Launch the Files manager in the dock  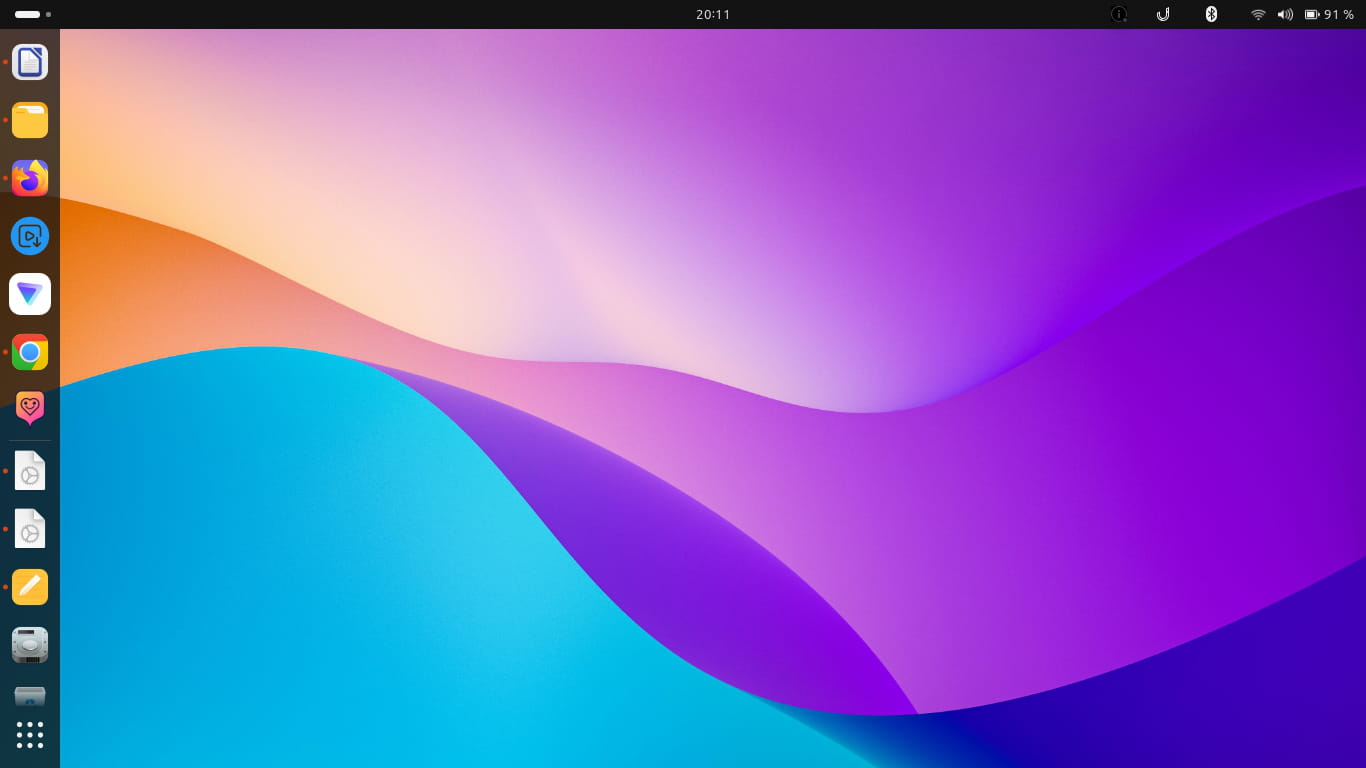coord(30,120)
